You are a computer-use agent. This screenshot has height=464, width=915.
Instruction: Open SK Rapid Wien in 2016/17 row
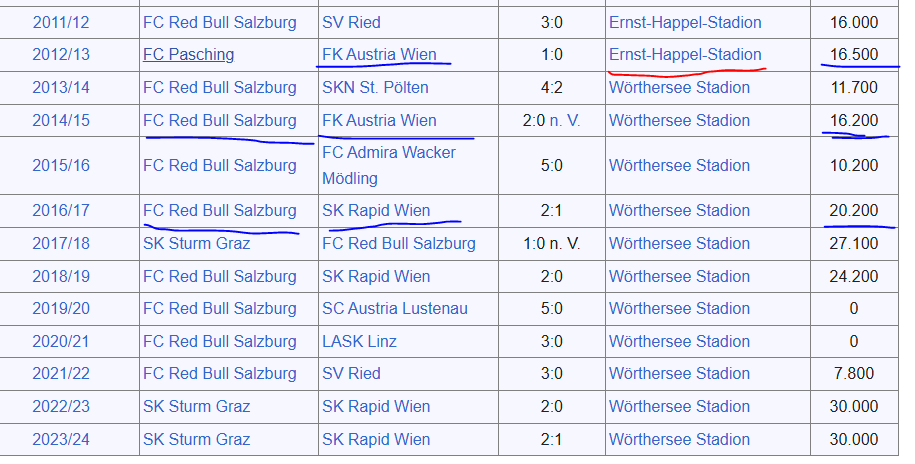(x=376, y=211)
